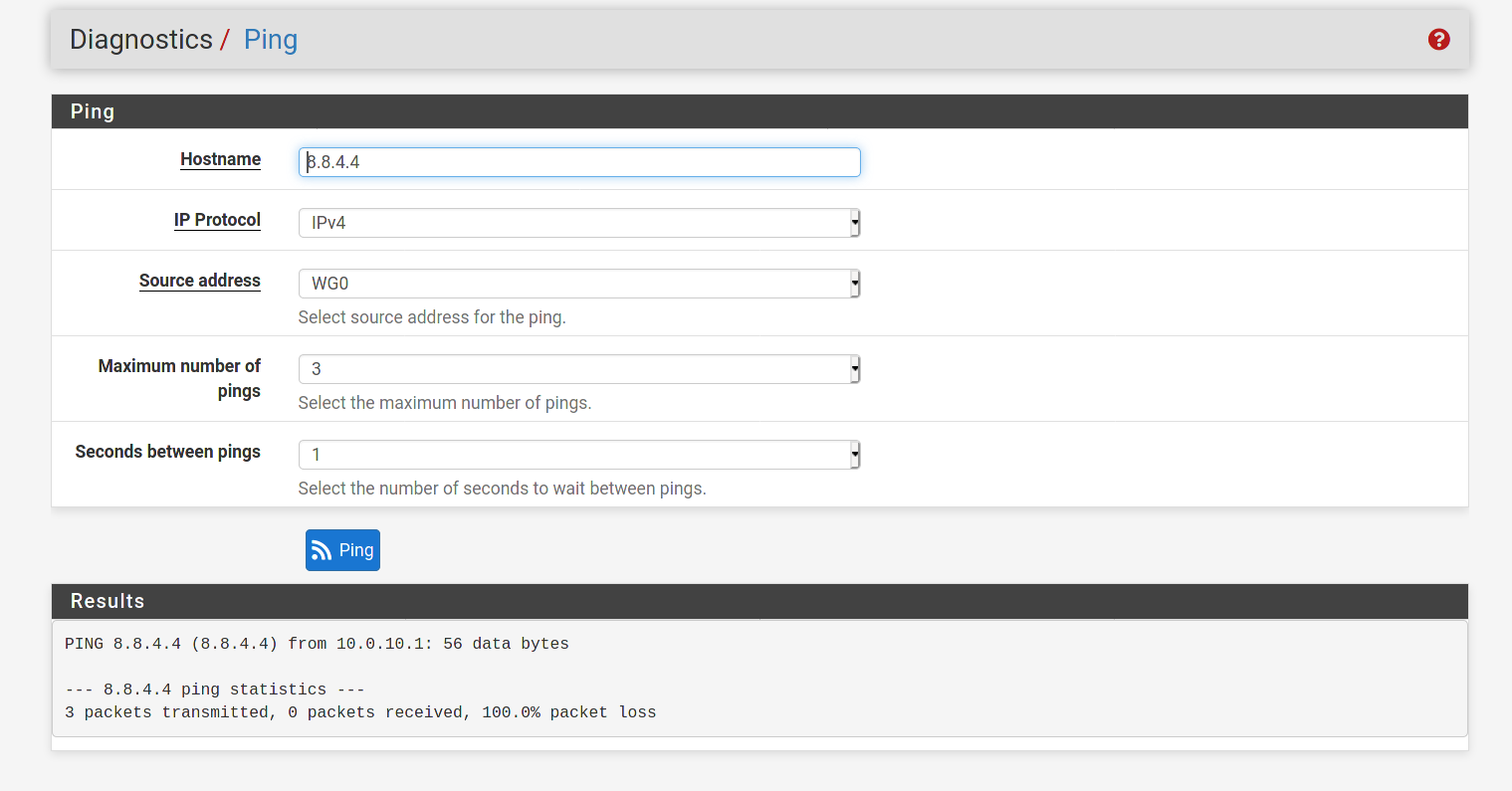The image size is (1512, 791).
Task: Click the Source address field label
Action: click(x=200, y=281)
